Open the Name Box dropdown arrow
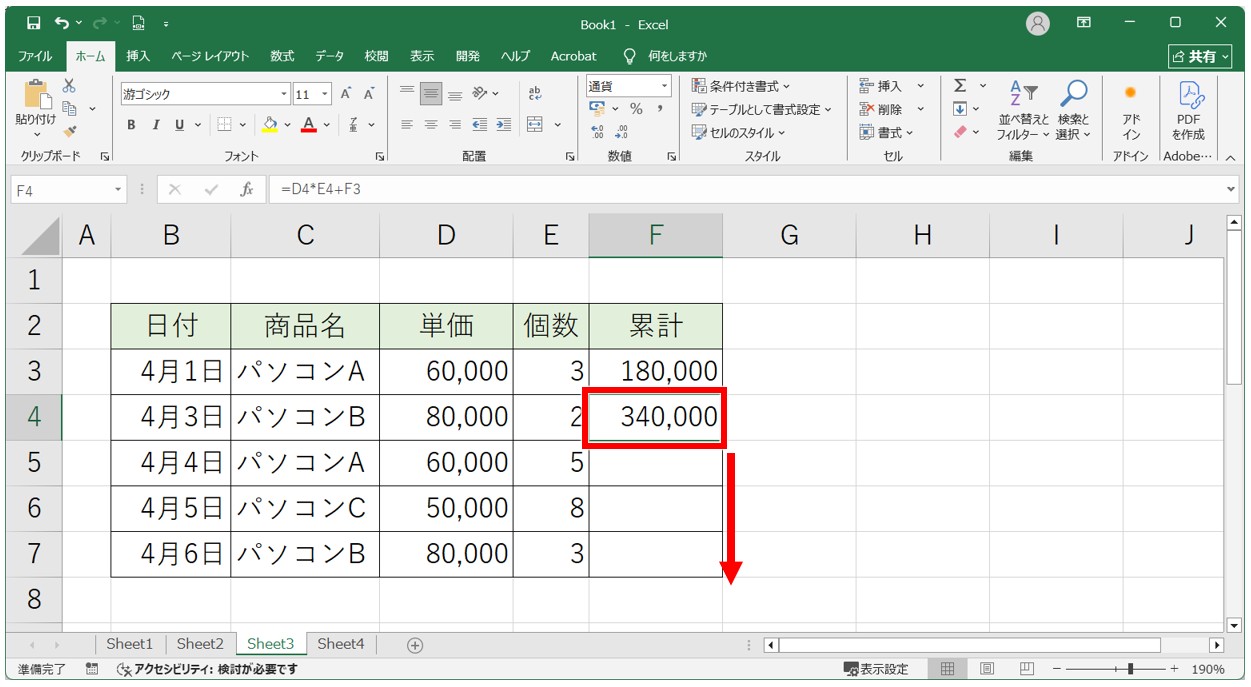The image size is (1251, 687). click(x=118, y=189)
